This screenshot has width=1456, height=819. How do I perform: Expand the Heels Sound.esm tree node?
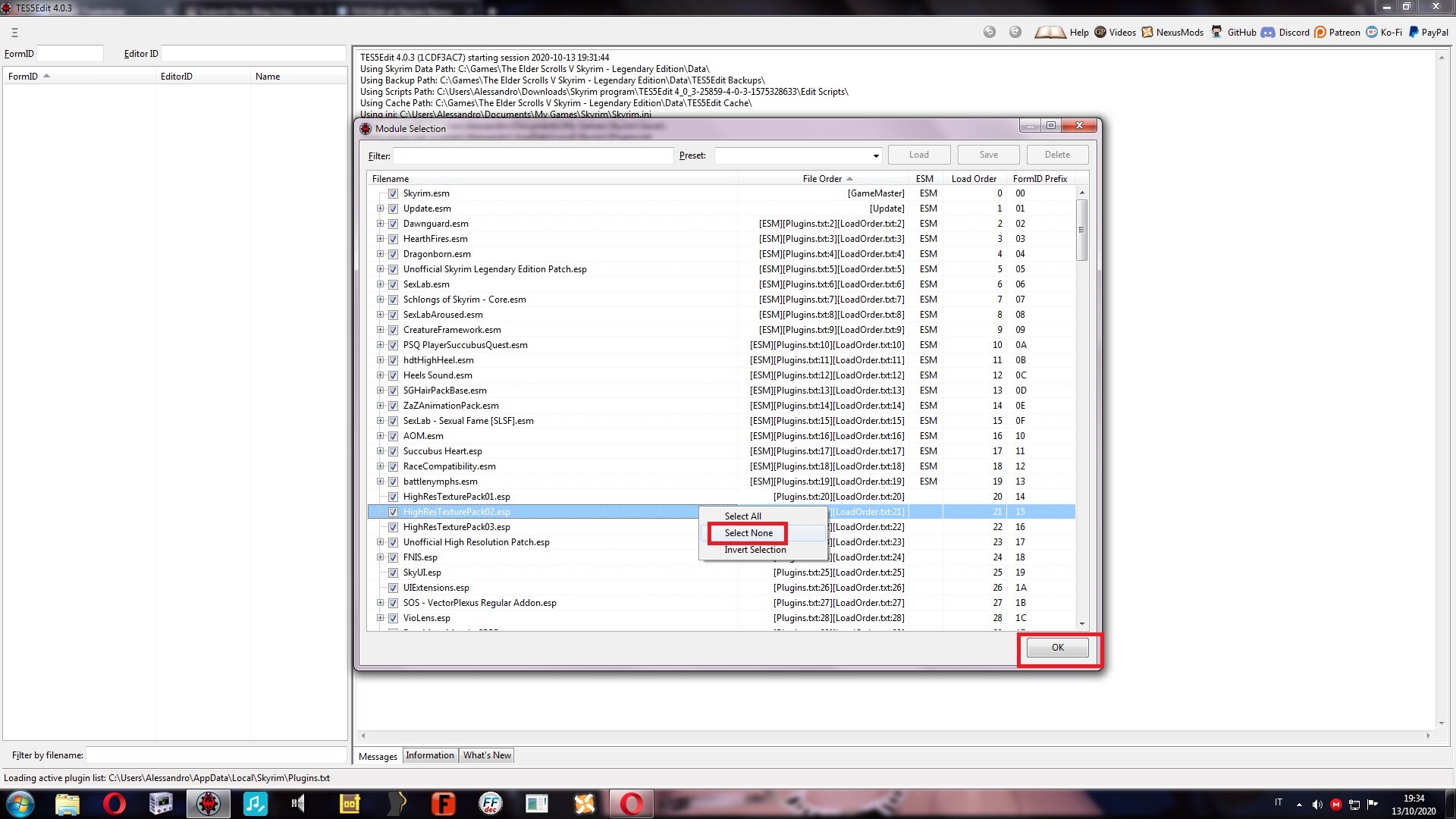(x=380, y=375)
